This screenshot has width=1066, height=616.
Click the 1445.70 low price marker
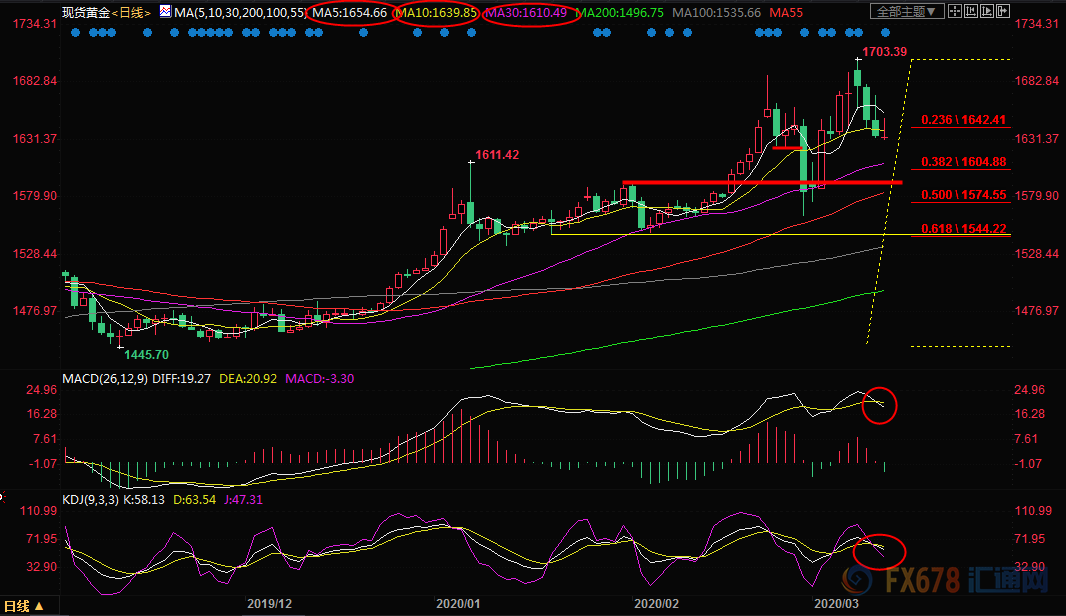tap(146, 355)
